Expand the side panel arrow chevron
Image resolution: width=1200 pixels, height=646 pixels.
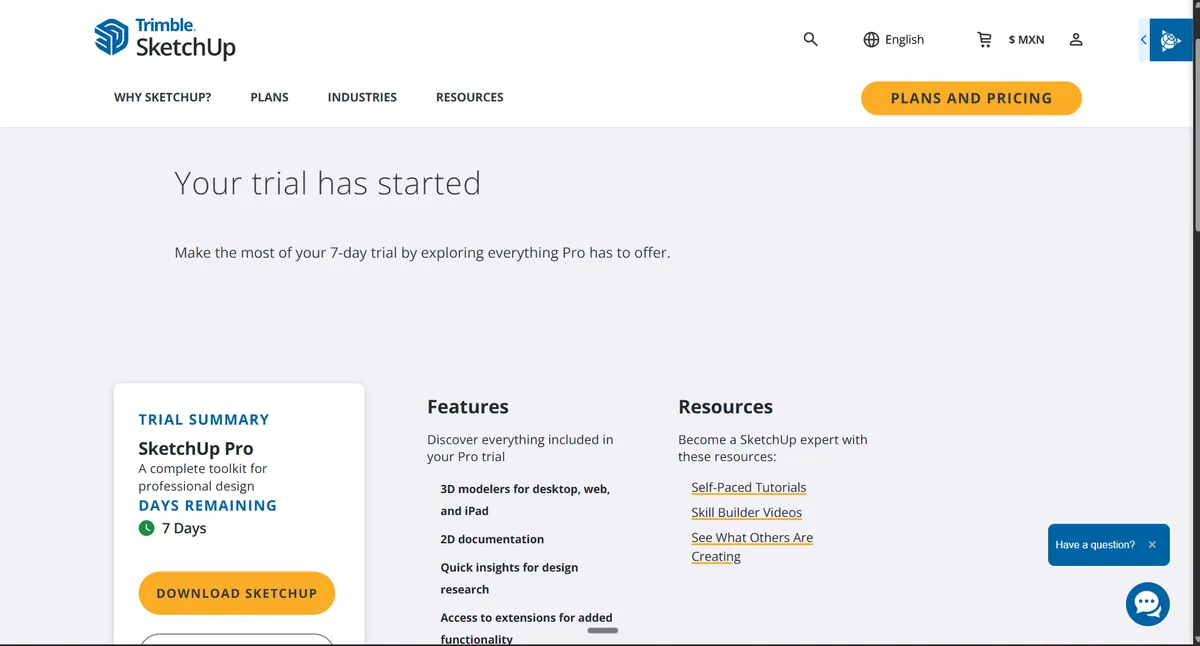tap(1144, 40)
